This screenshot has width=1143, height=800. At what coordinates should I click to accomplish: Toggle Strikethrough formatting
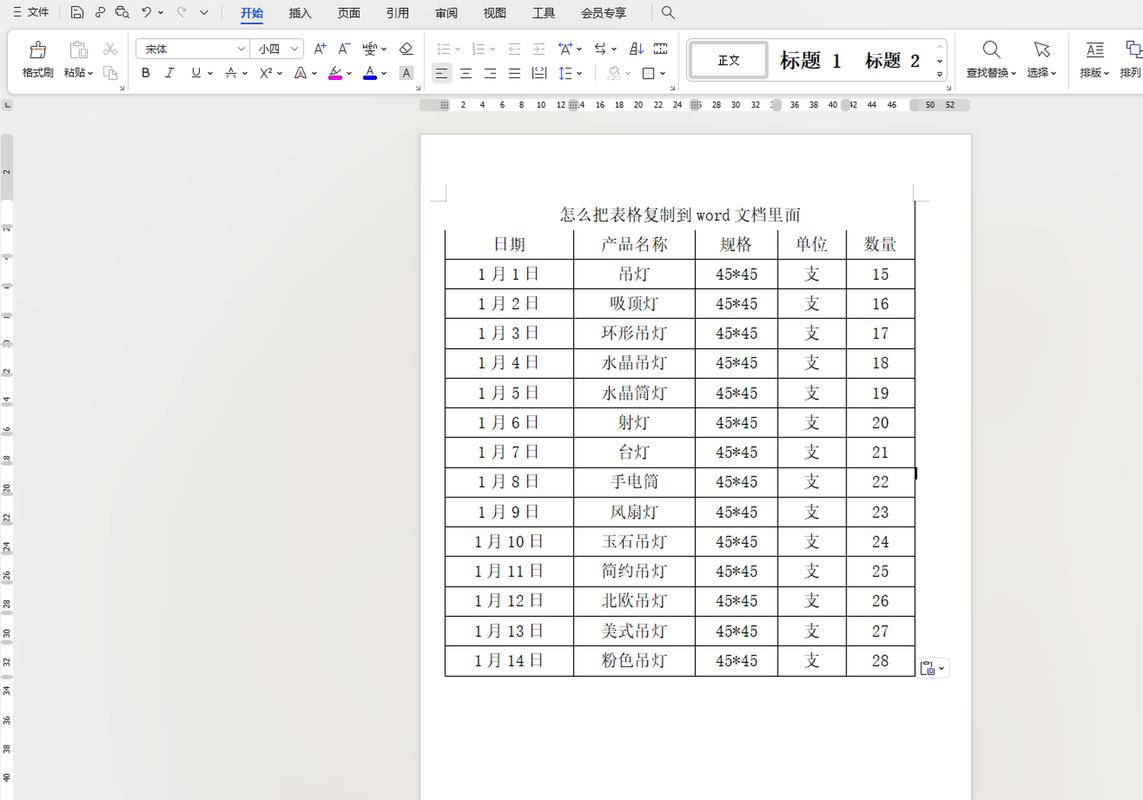pos(230,73)
